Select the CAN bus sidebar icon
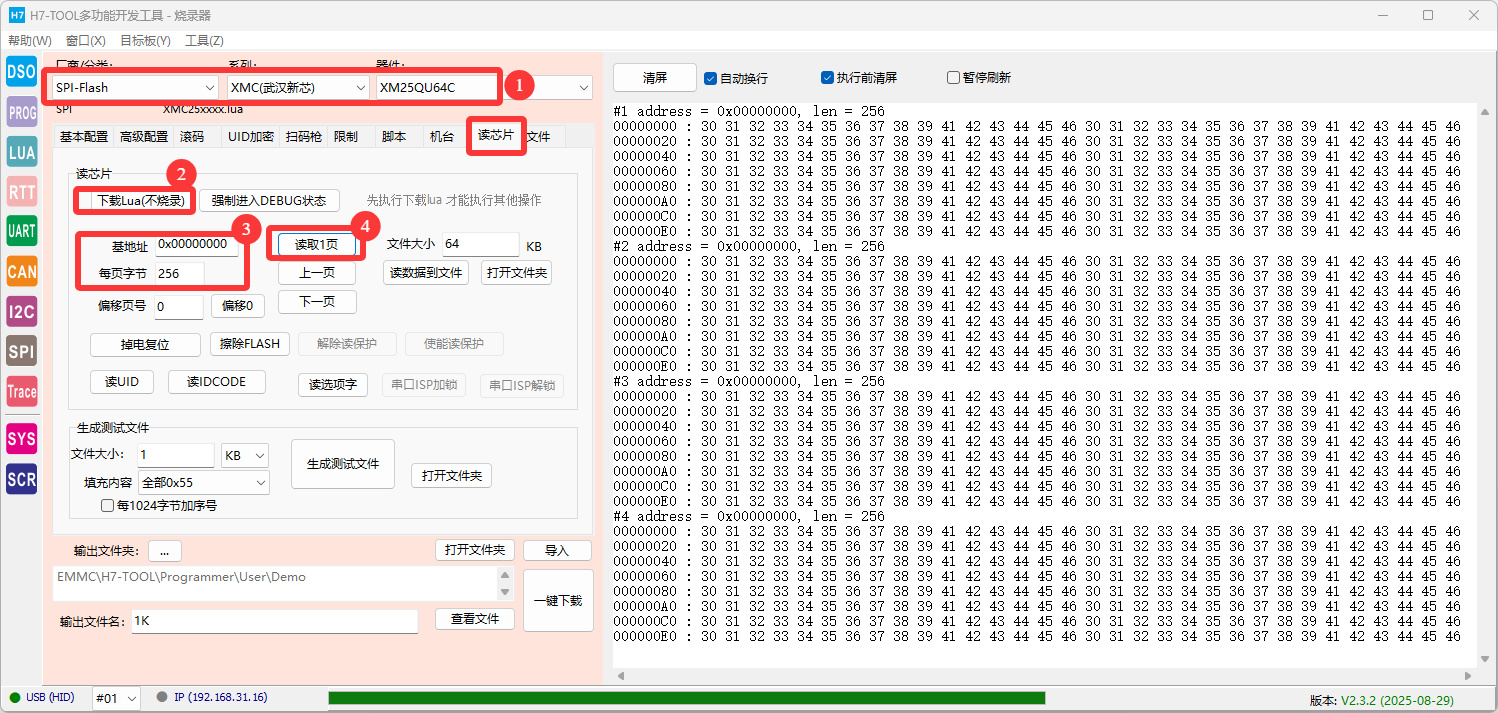This screenshot has width=1498, height=713. coord(21,271)
